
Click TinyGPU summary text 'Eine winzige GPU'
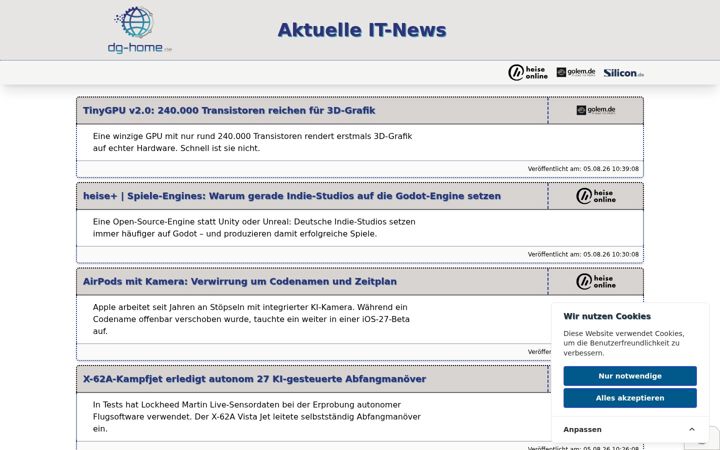[x=253, y=142]
